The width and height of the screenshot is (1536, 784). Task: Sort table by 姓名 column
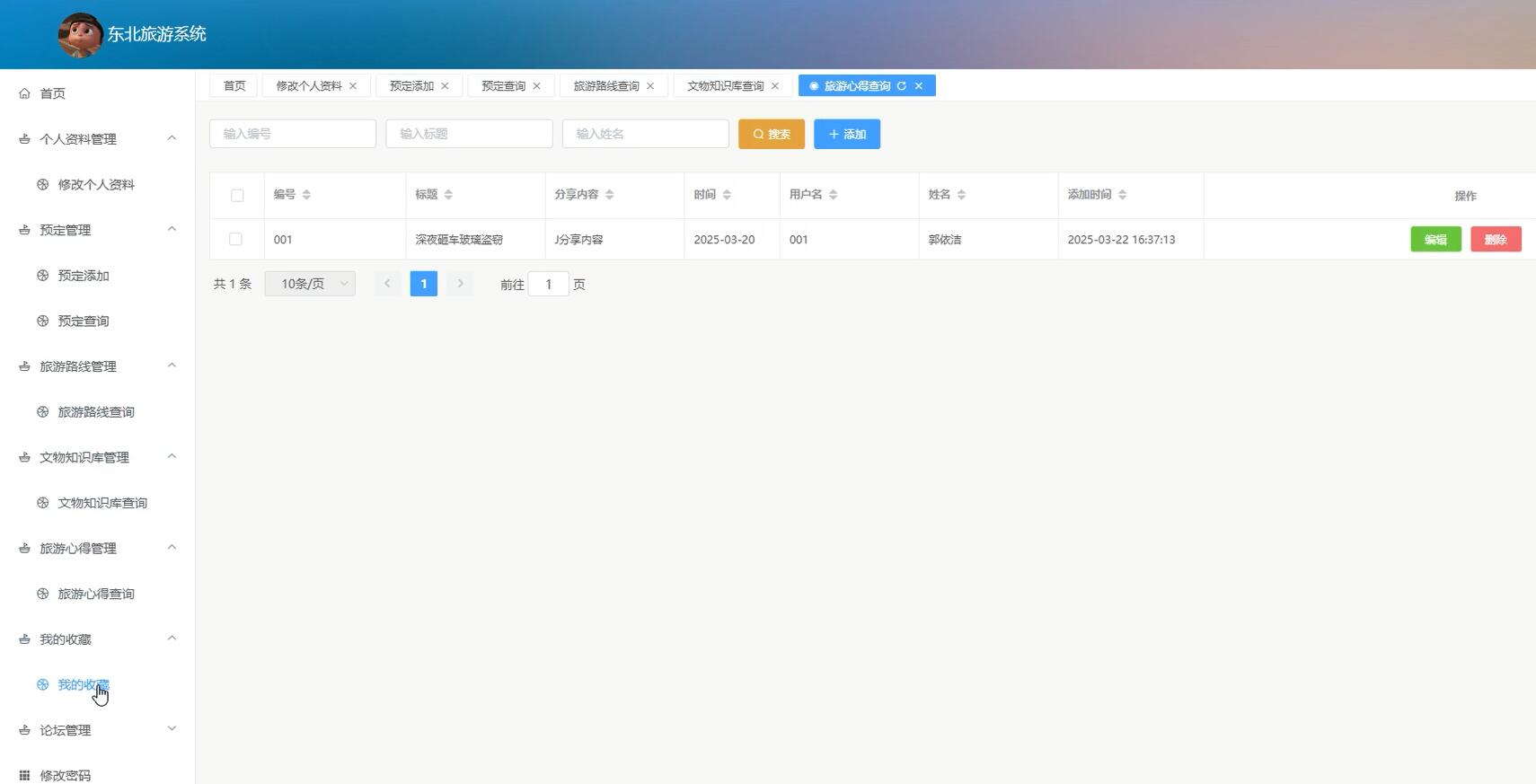click(x=961, y=195)
